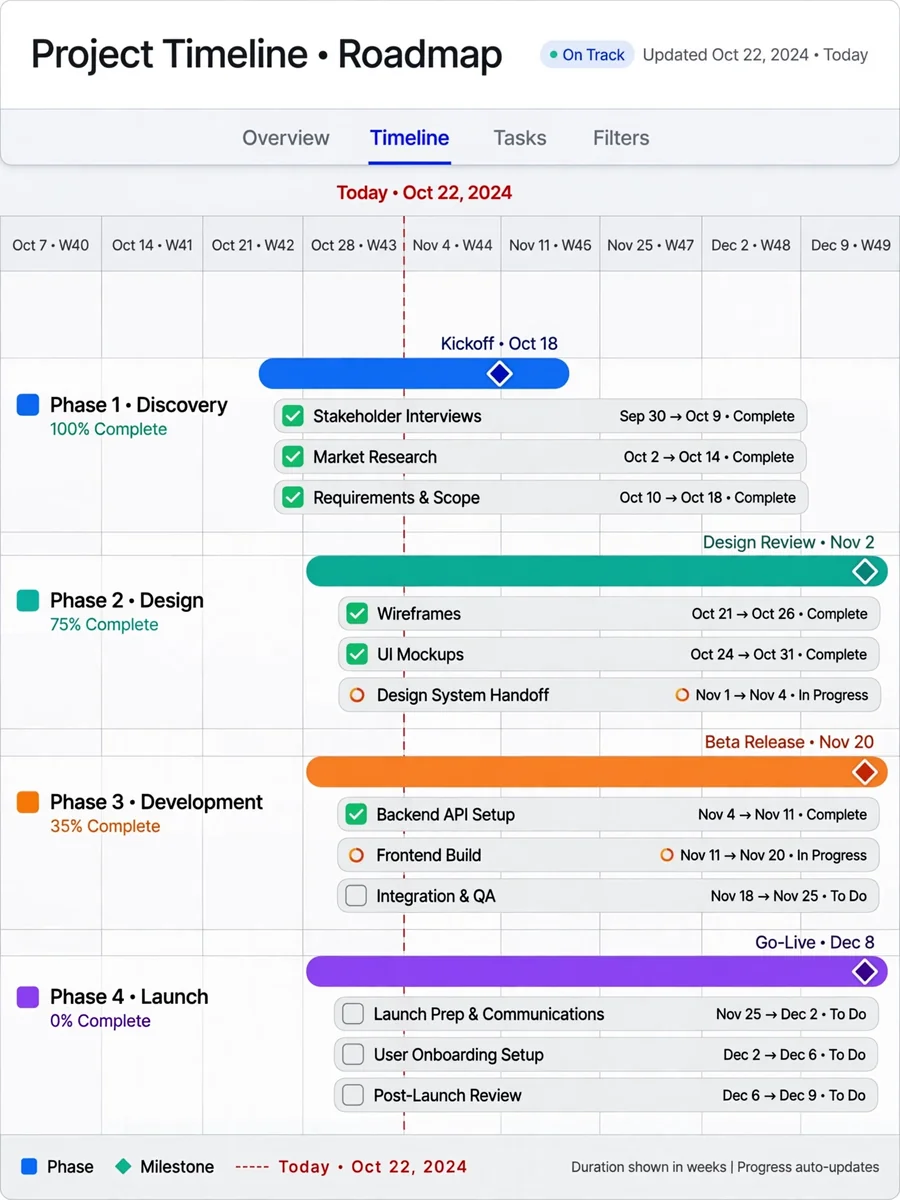The height and width of the screenshot is (1200, 900).
Task: Check the Launch Prep & Communications checkbox
Action: (353, 1014)
